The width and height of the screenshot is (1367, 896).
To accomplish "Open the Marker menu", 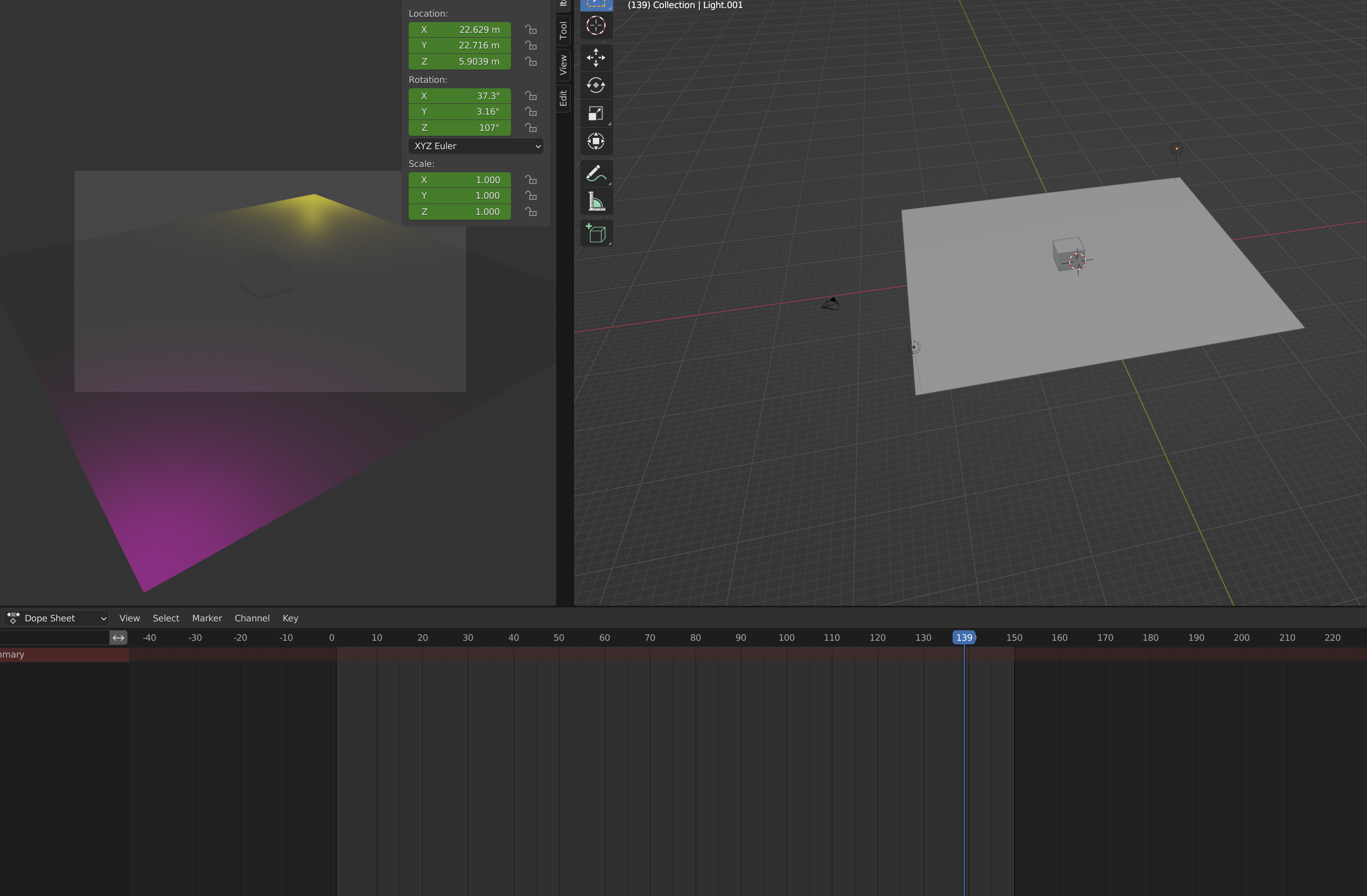I will pos(207,618).
